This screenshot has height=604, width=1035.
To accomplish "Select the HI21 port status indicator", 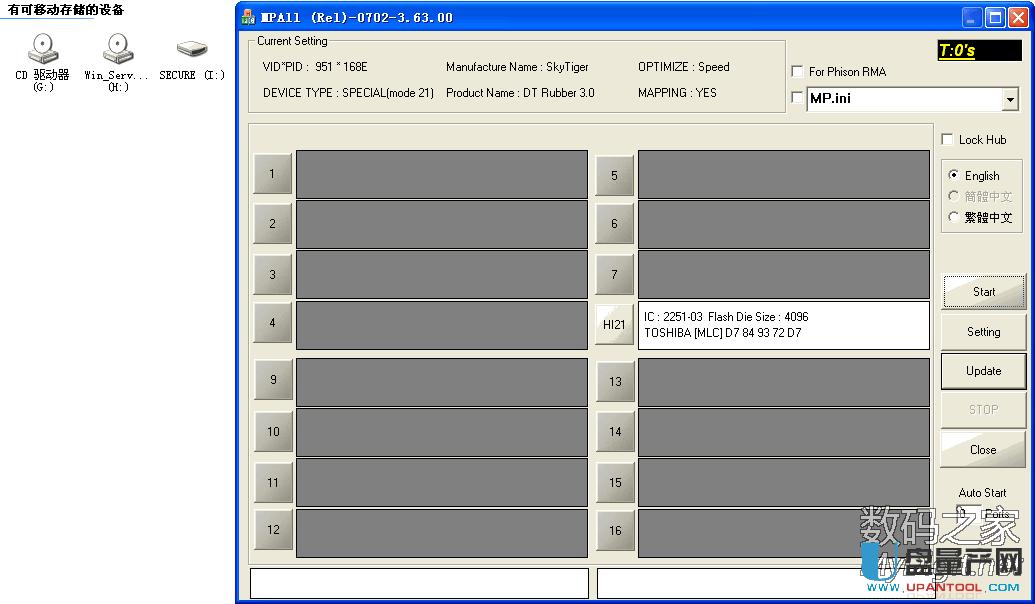I will point(614,324).
